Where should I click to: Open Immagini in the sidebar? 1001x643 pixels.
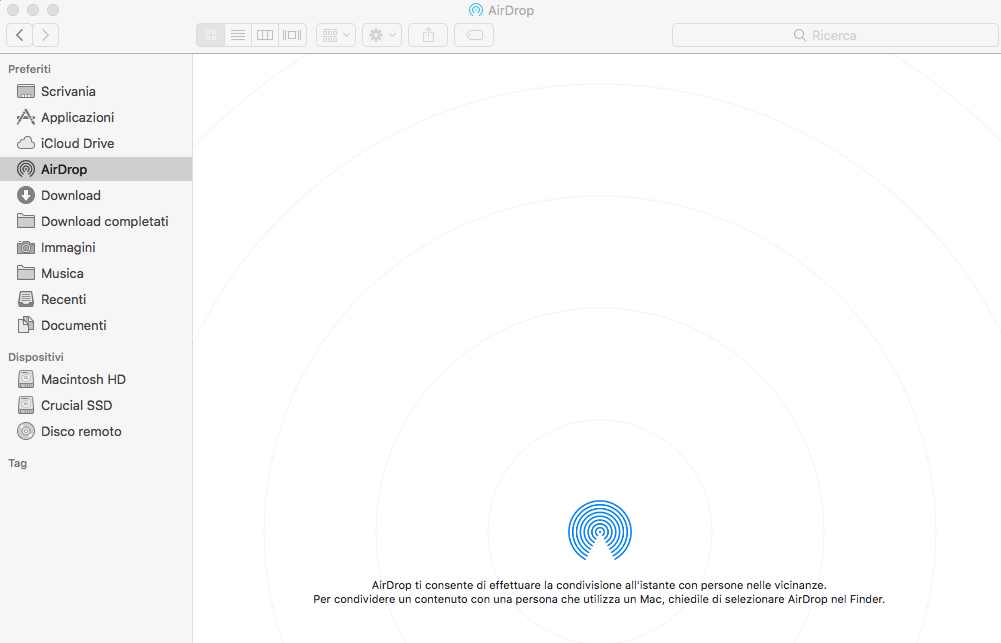click(68, 248)
